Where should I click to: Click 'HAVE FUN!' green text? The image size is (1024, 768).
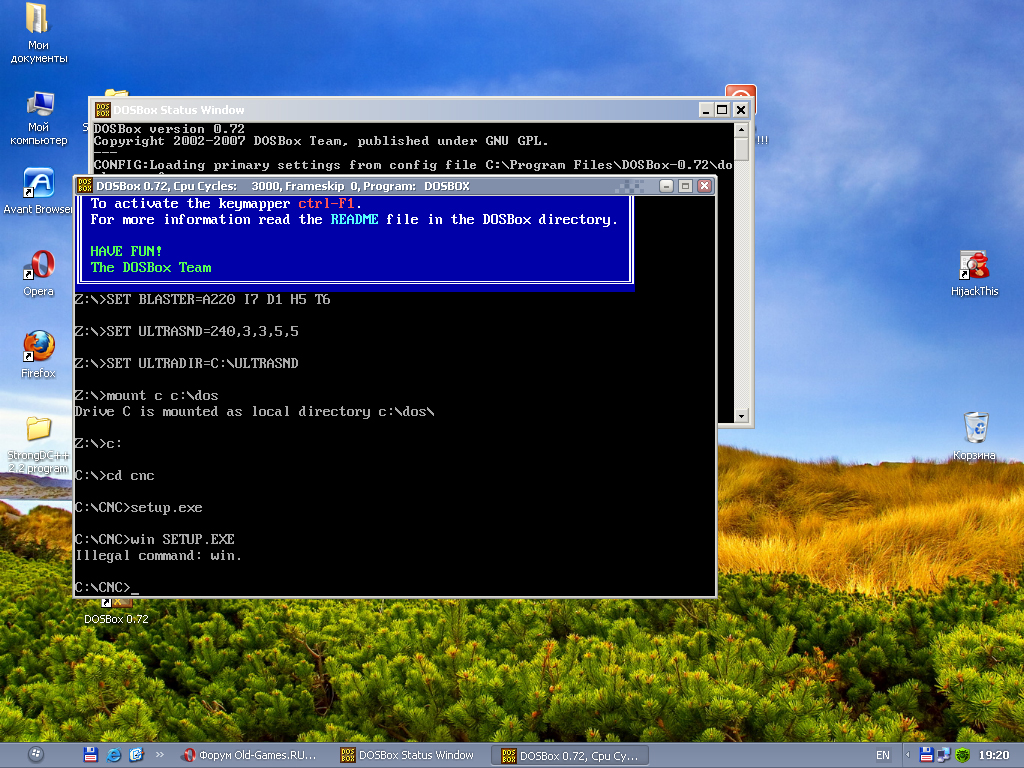(x=126, y=251)
